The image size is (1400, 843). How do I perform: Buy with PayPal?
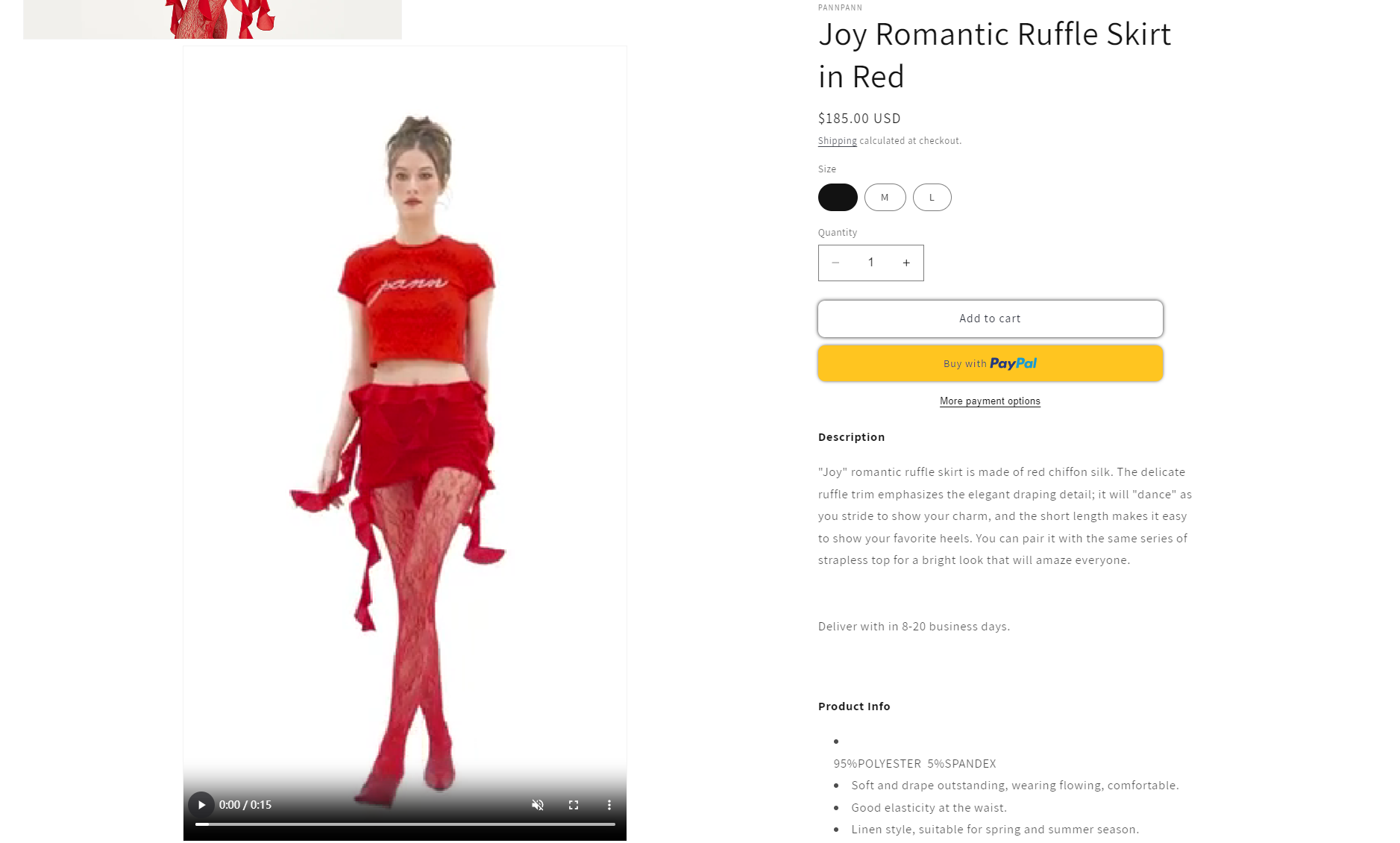coord(990,363)
